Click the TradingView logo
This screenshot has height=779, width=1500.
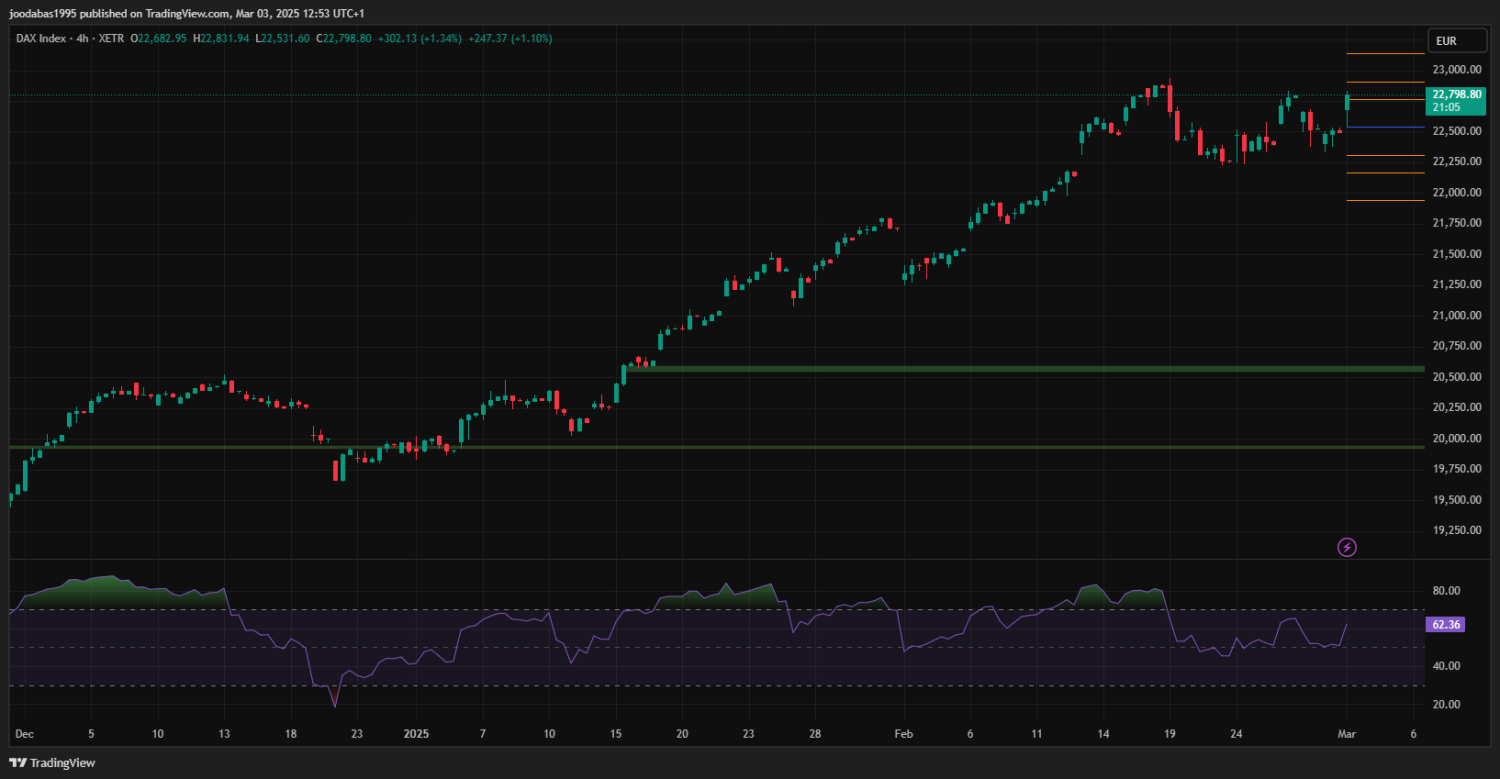[52, 763]
